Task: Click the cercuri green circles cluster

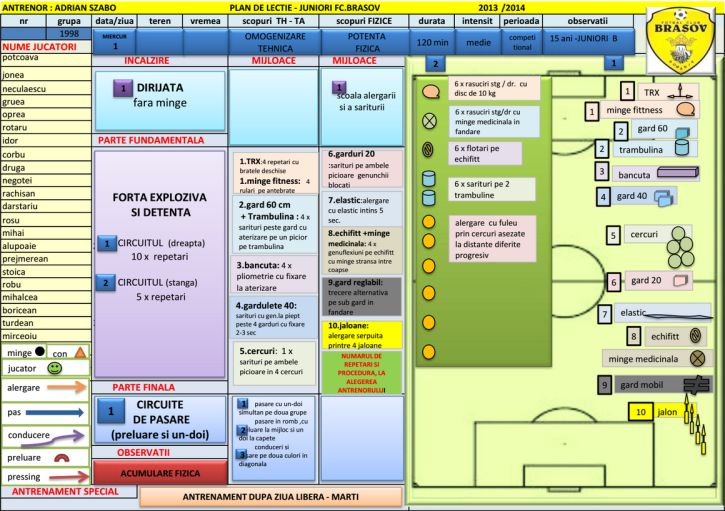Action: point(679,237)
